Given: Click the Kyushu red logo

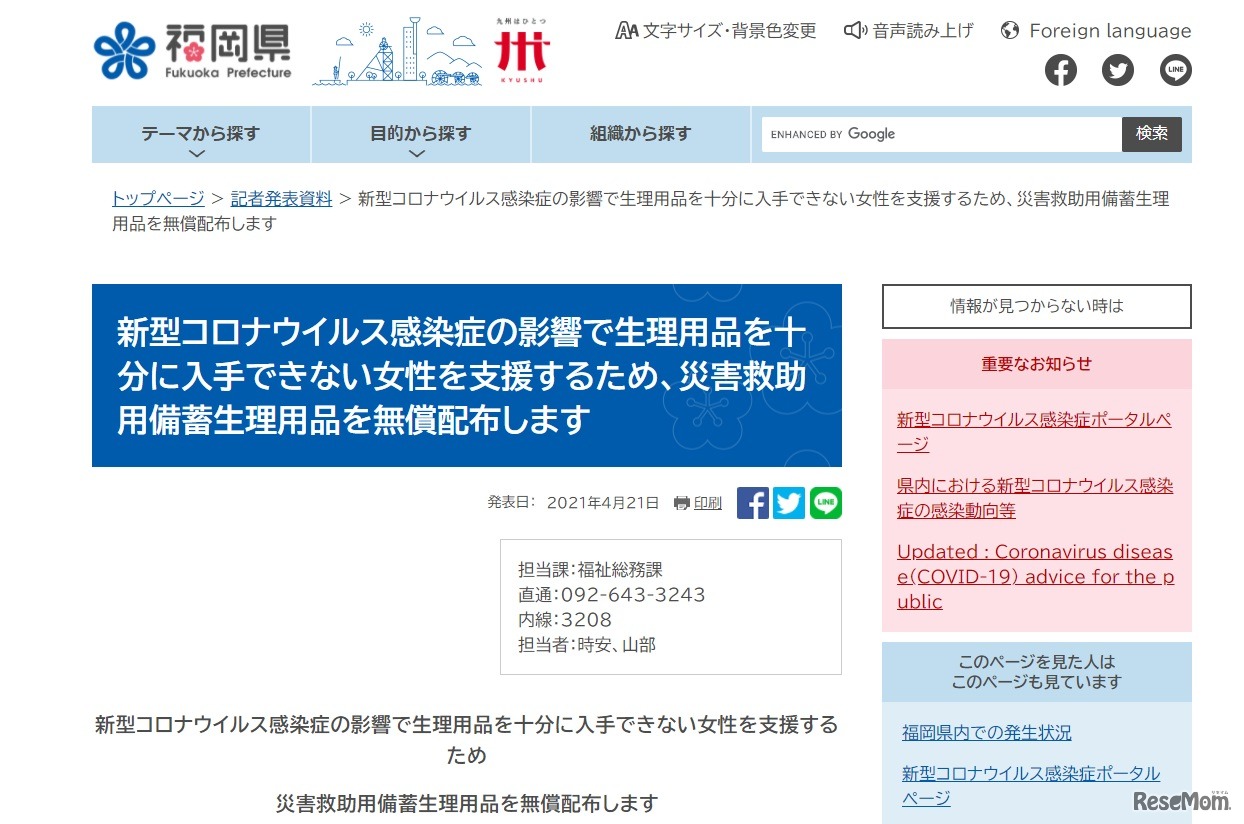Looking at the screenshot, I should 523,50.
